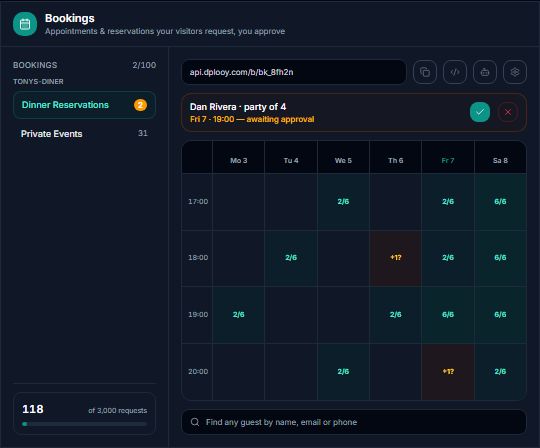Click the 2/100 bookings count
This screenshot has height=448, width=540.
pos(144,65)
